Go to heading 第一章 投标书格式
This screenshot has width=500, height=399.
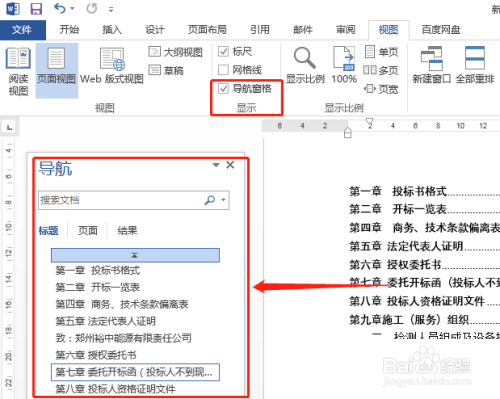point(98,270)
